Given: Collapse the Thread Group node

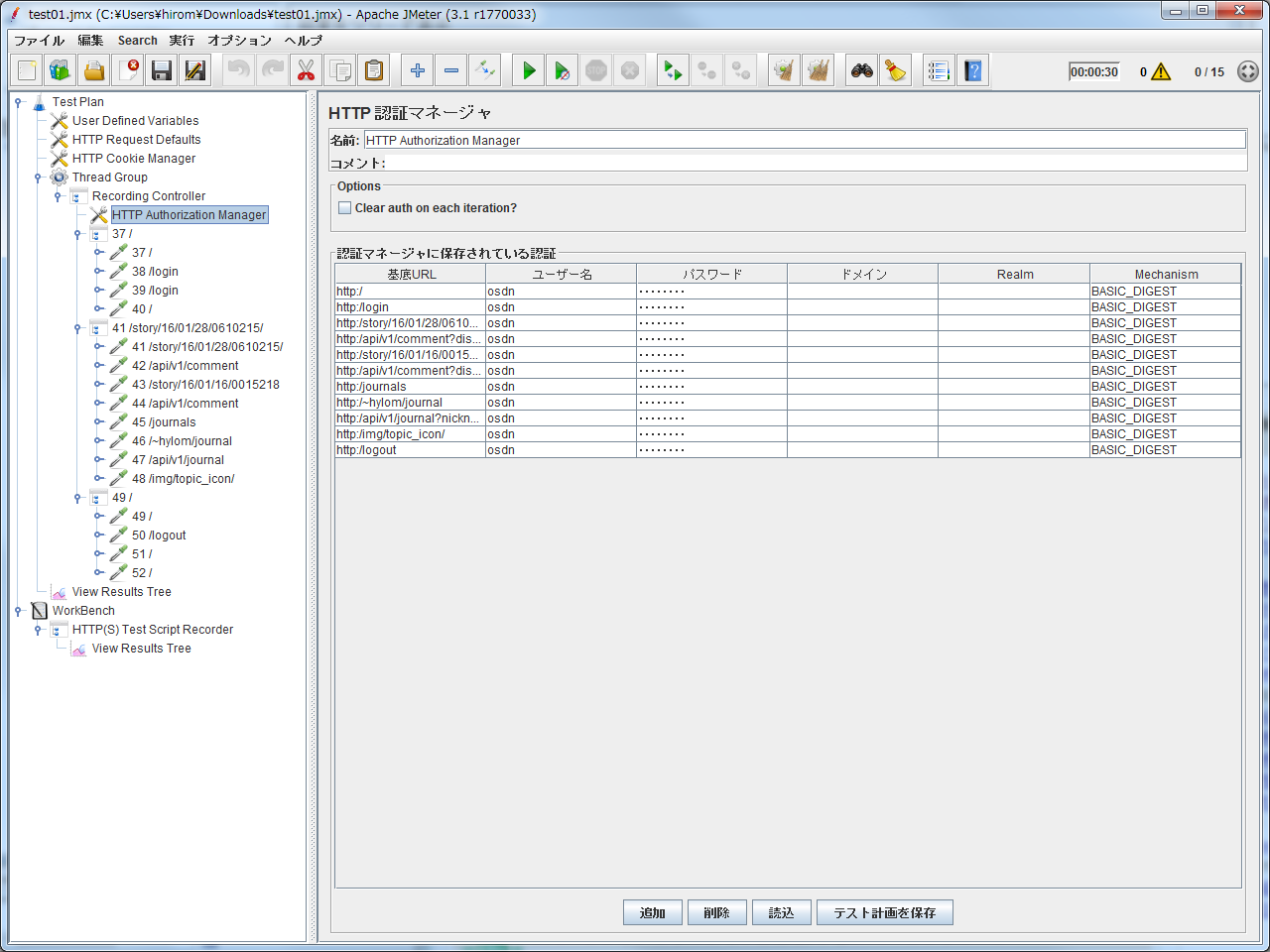Looking at the screenshot, I should 38,178.
